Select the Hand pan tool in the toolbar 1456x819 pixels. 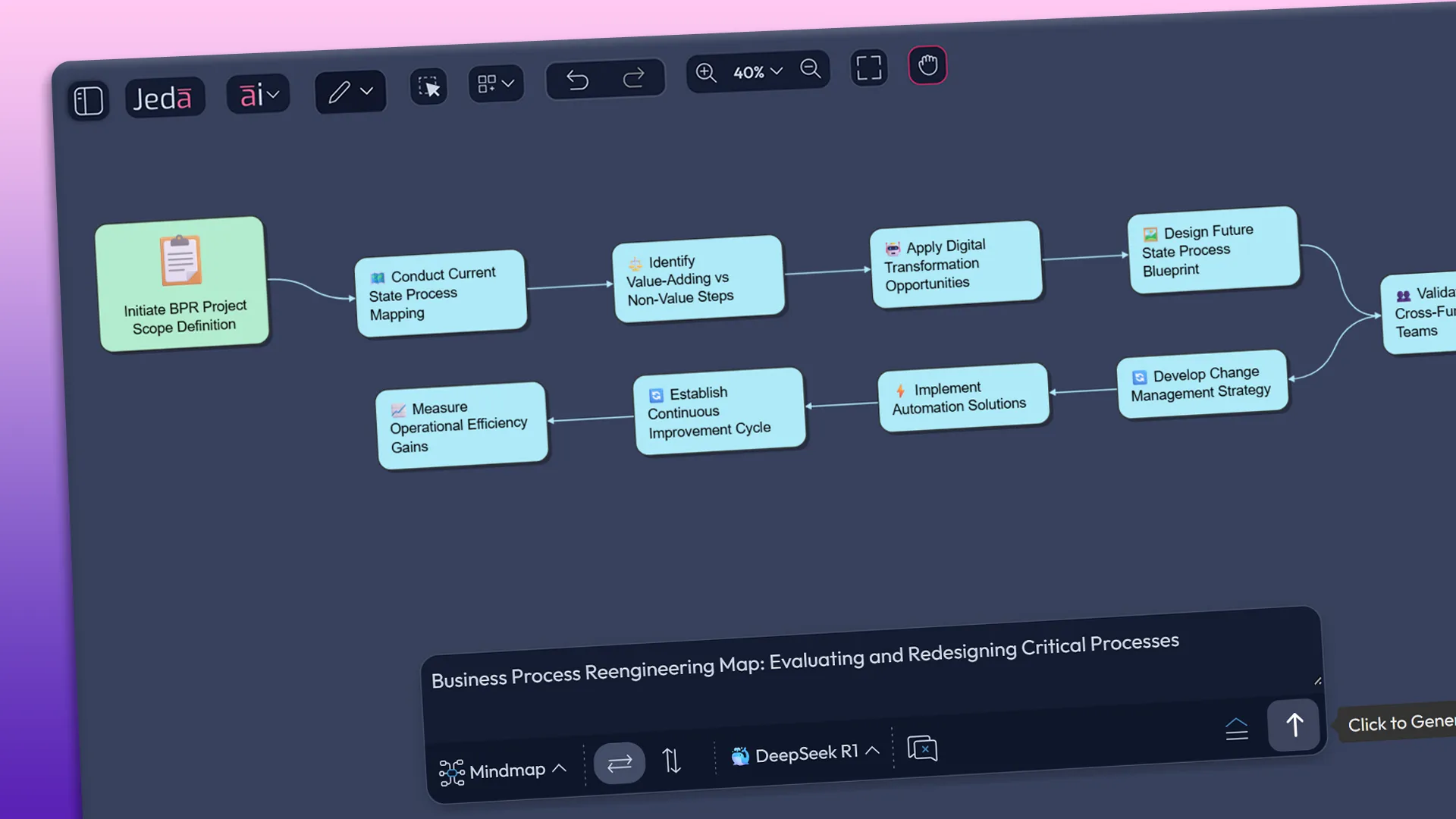click(x=927, y=64)
